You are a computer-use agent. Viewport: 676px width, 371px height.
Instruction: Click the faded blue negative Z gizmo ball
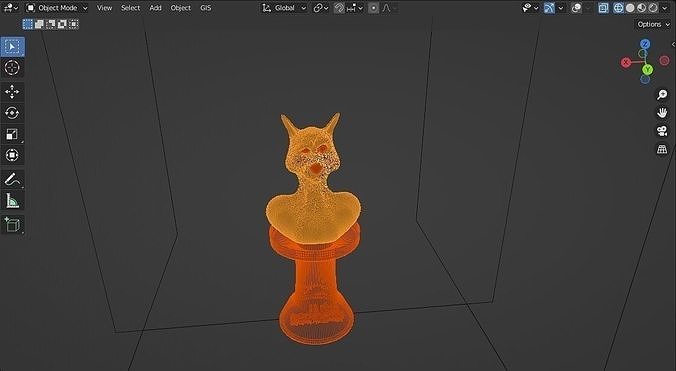click(645, 79)
